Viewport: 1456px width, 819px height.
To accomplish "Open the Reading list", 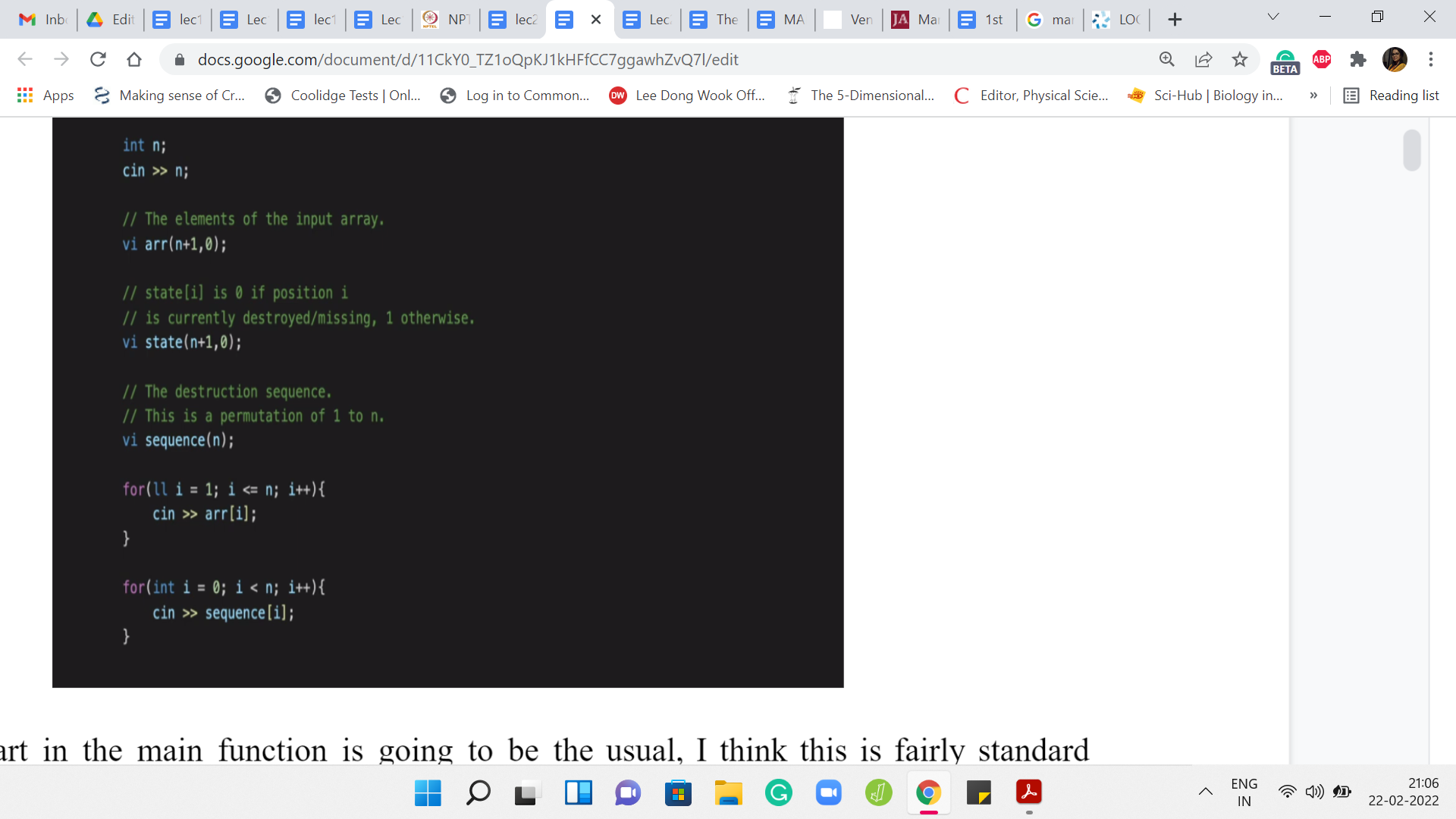I will click(1391, 95).
